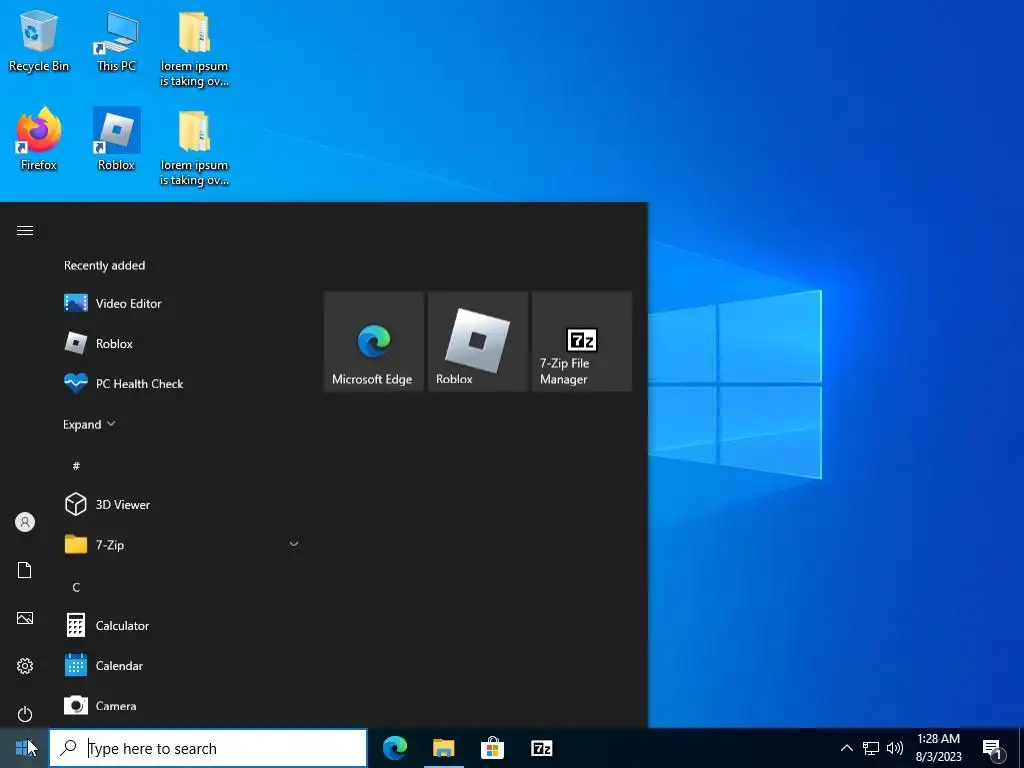Open 3D Viewer from the app list
This screenshot has height=768, width=1024.
182,505
